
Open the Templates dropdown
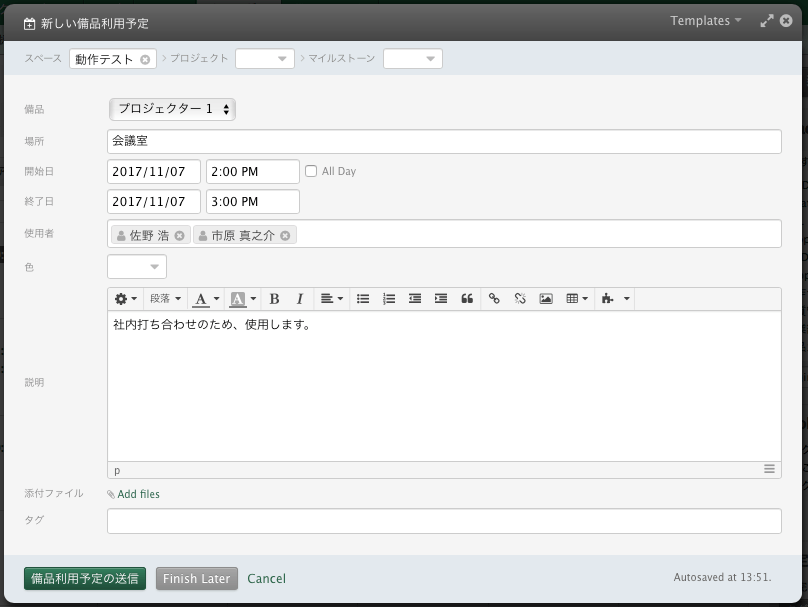705,21
